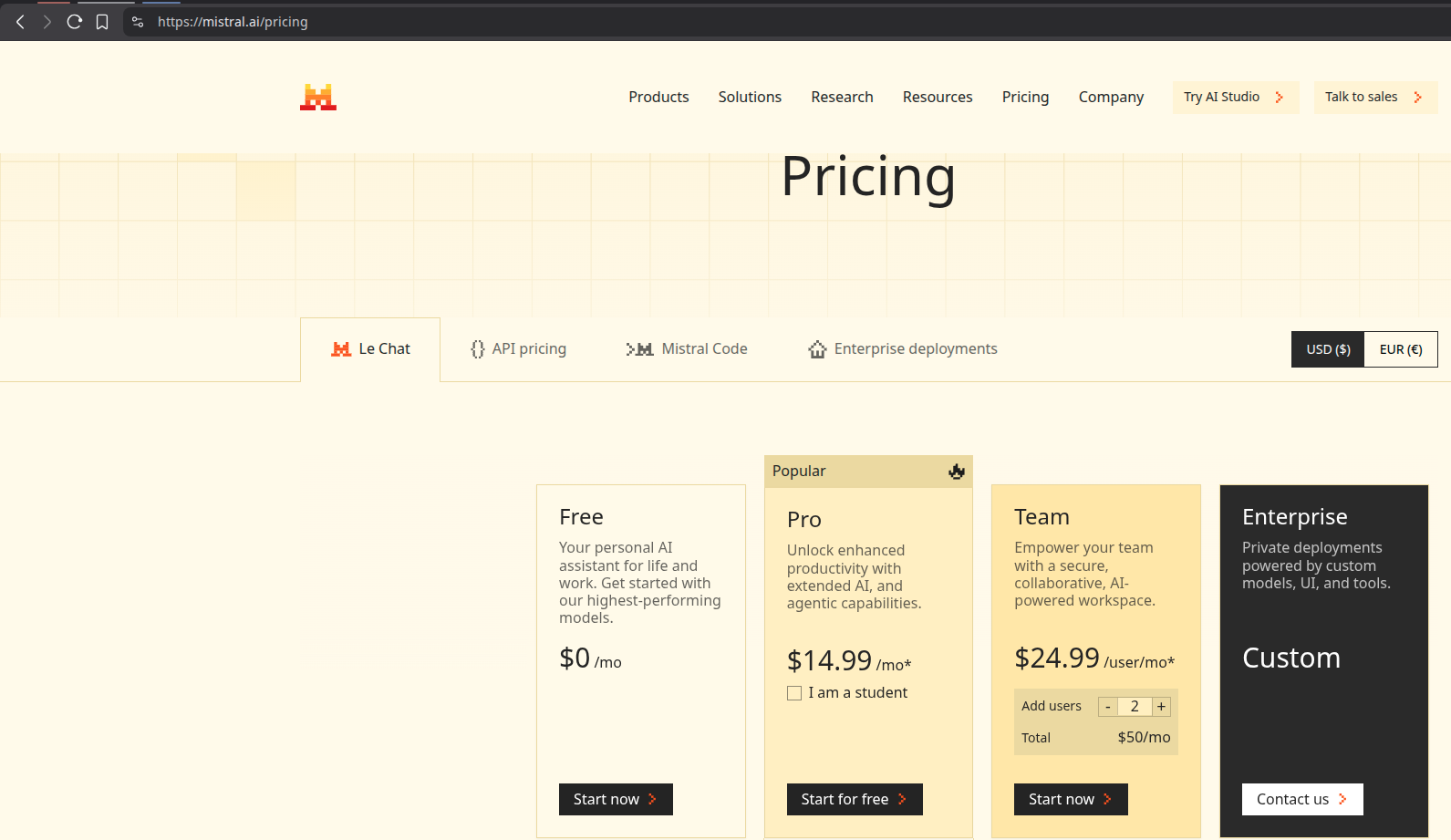Click the $50/mo total value
1451x840 pixels.
(x=1144, y=737)
